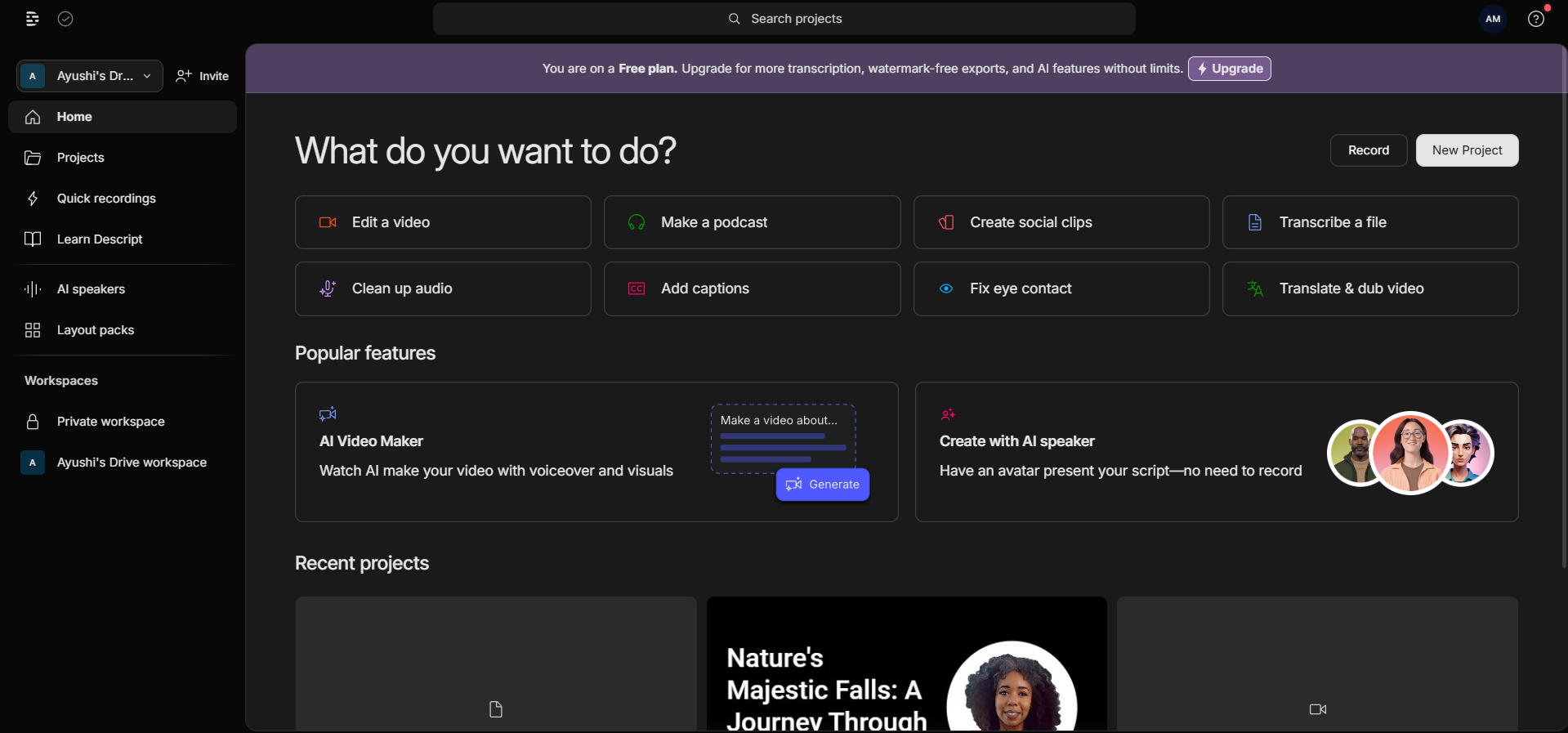Image resolution: width=1568 pixels, height=733 pixels.
Task: Collapse the sidebar menu icon
Action: (33, 19)
